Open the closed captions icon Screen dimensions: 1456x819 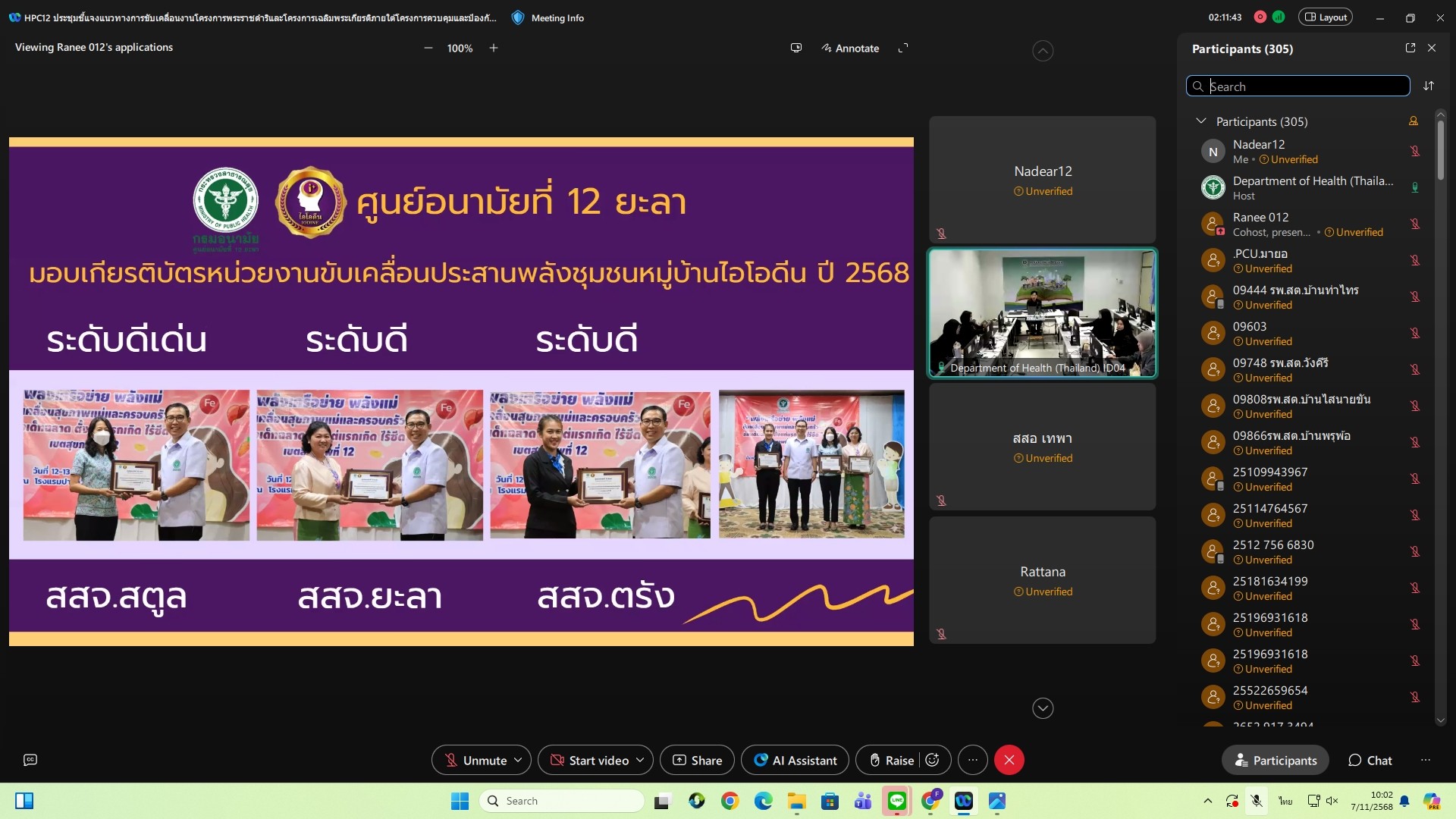[x=30, y=760]
